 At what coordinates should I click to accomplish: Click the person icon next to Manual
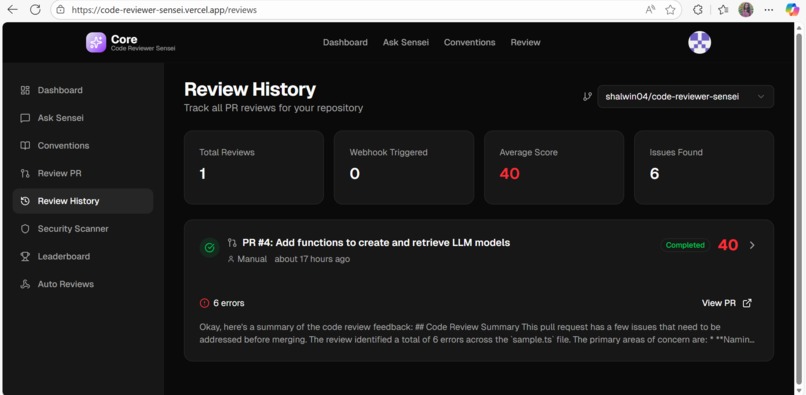(x=231, y=259)
